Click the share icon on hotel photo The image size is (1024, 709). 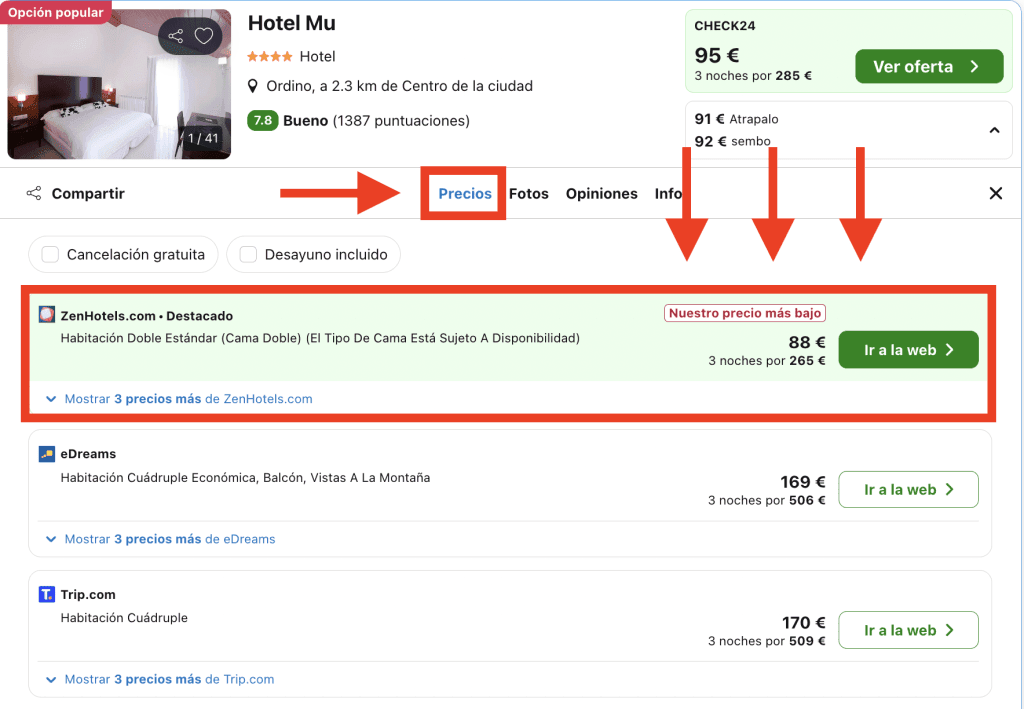[176, 37]
